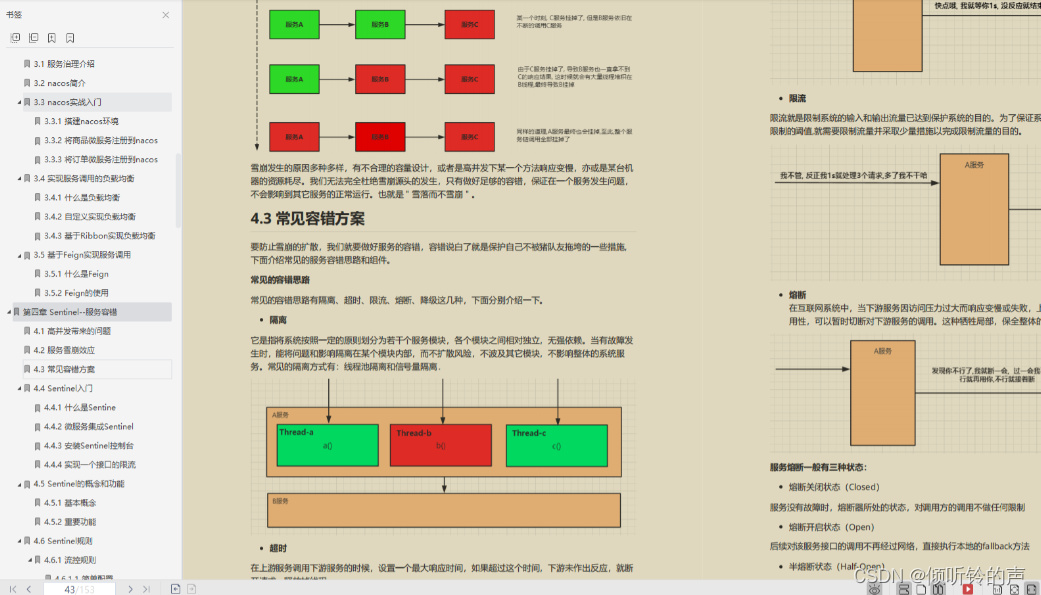The image size is (1041, 595).
Task: Open bookmark 3.5.1 什么是Feign
Action: coord(76,274)
